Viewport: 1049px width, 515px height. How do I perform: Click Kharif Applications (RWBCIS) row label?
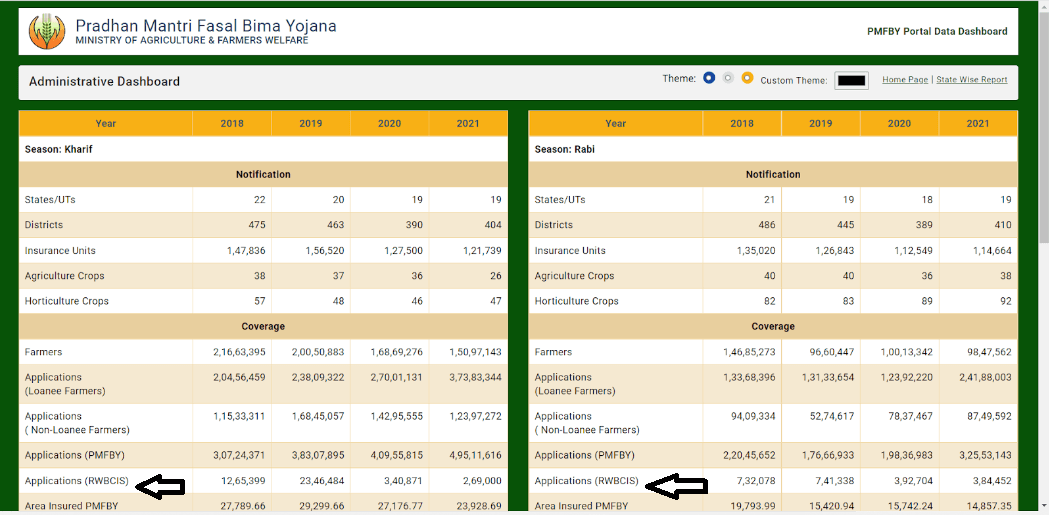[77, 480]
